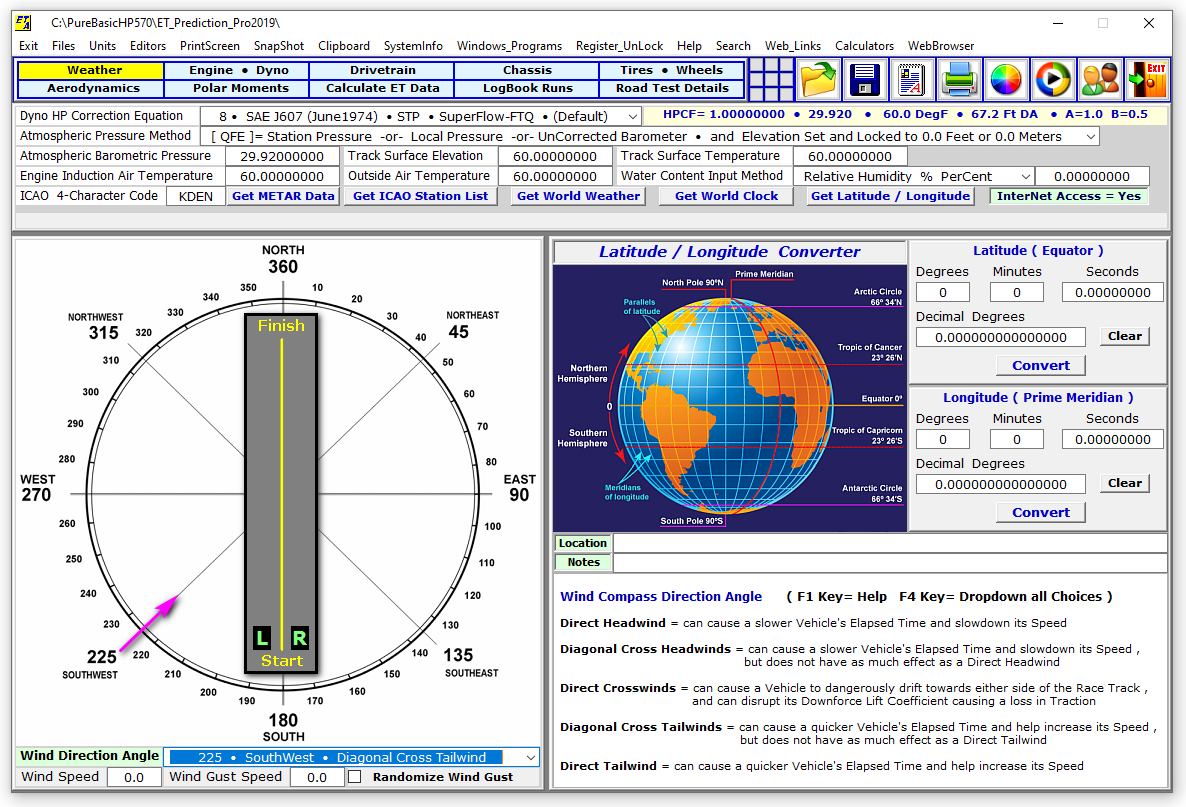Switch to the Chassis tab
The height and width of the screenshot is (807, 1186).
click(527, 70)
